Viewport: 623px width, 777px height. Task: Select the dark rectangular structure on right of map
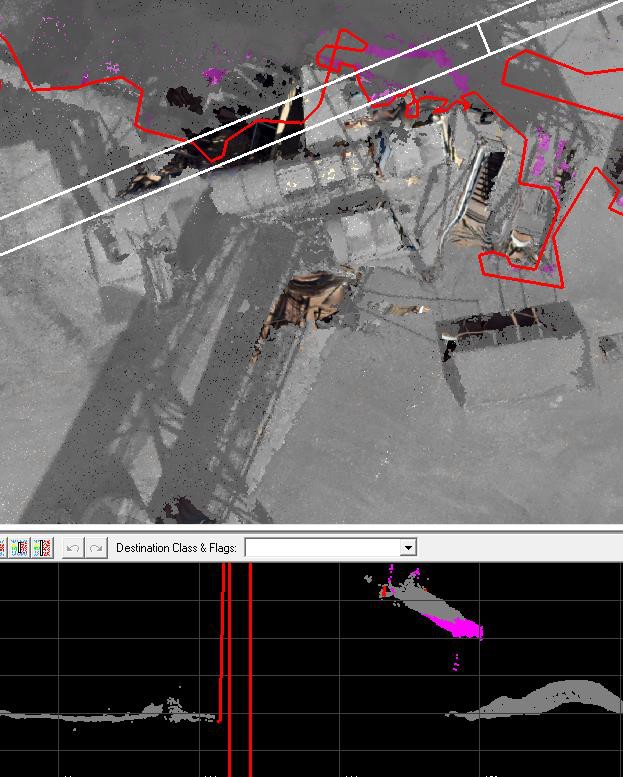pos(510,325)
